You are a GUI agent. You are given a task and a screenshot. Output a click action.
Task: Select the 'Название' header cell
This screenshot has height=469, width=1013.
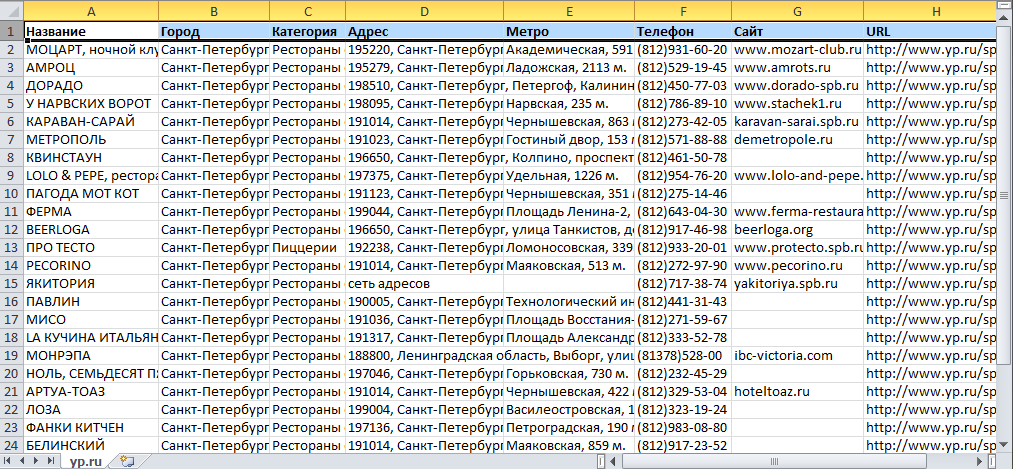91,31
